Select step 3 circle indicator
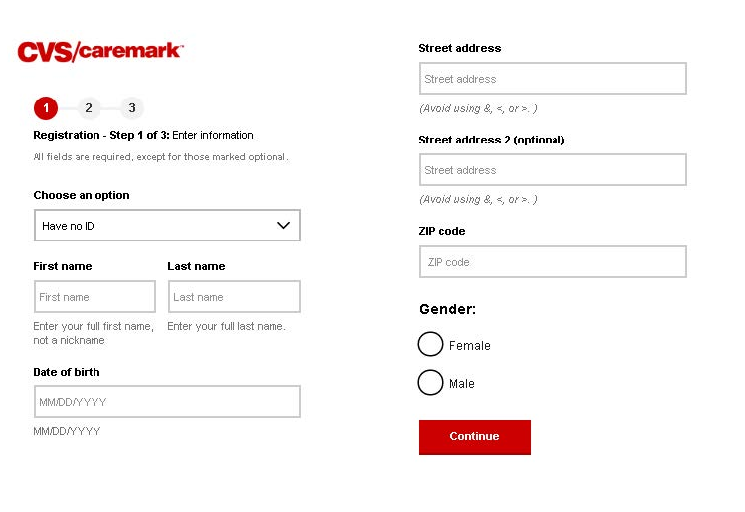This screenshot has height=512, width=745. pyautogui.click(x=131, y=108)
